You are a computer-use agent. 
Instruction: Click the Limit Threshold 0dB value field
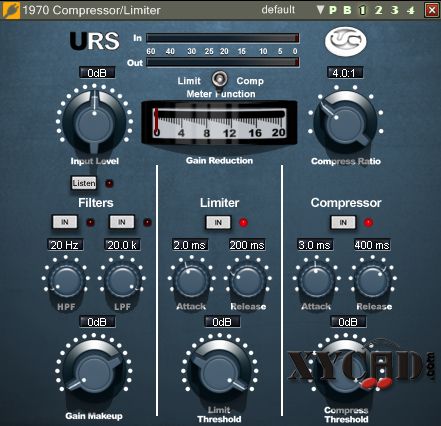(x=222, y=322)
